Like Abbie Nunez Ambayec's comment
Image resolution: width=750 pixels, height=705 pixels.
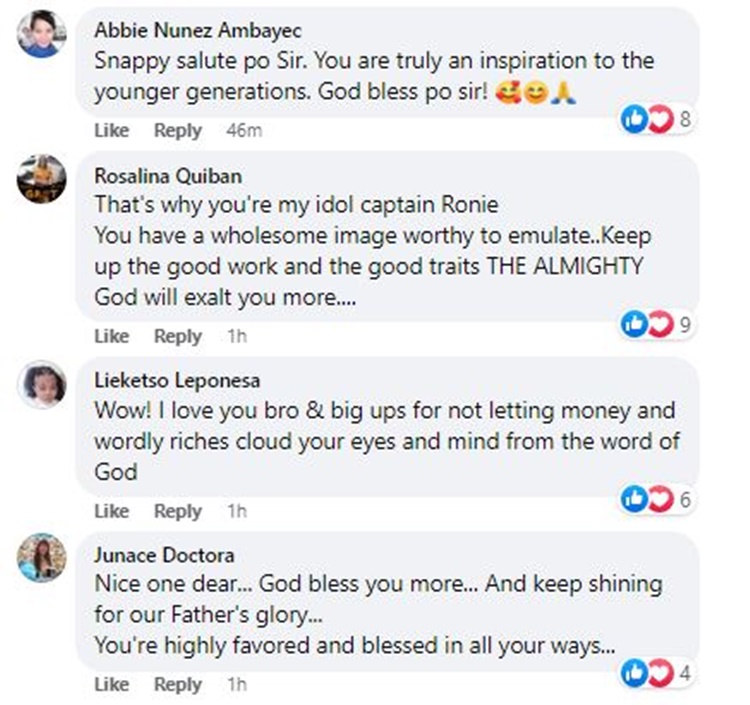[x=112, y=131]
